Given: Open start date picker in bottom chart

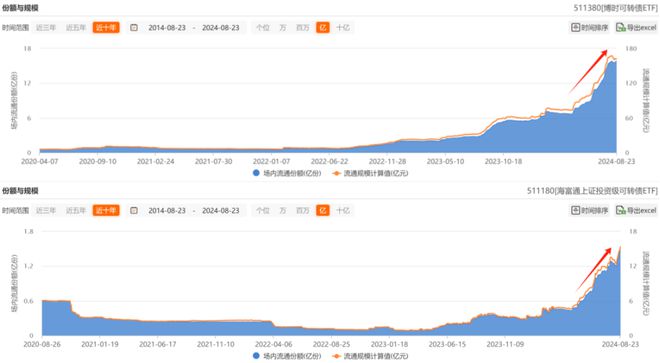Looking at the screenshot, I should tap(167, 211).
